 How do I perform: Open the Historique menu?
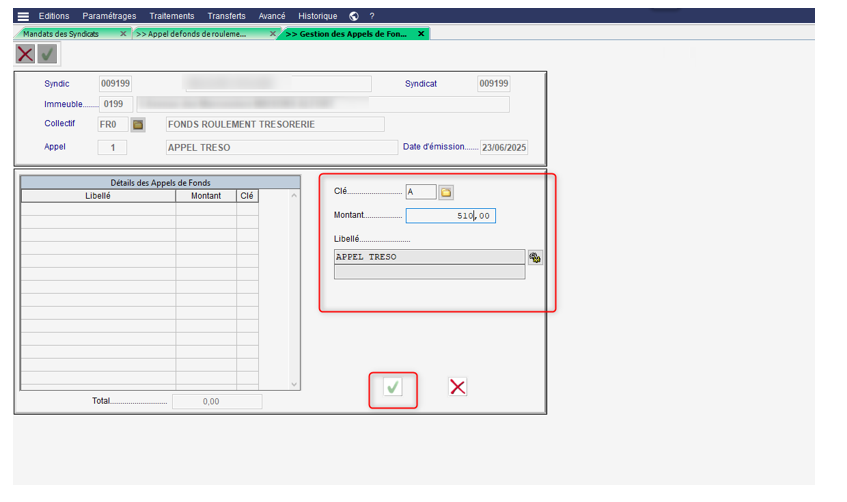[318, 16]
